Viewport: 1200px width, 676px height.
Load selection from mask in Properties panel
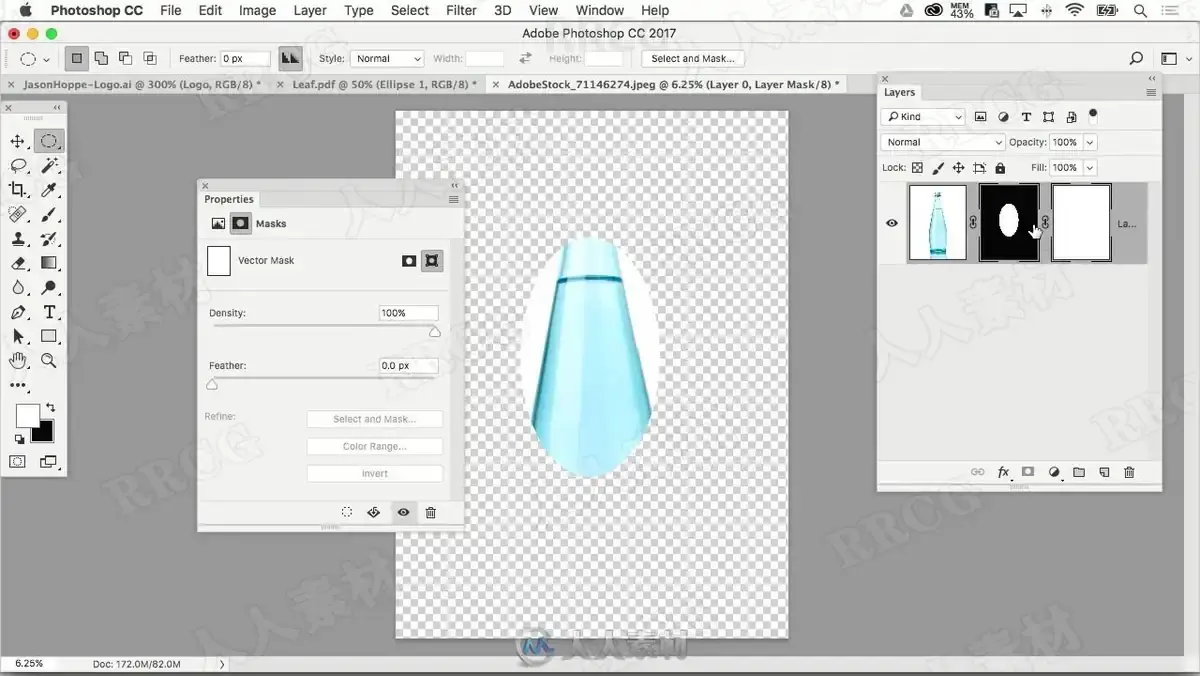tap(346, 512)
